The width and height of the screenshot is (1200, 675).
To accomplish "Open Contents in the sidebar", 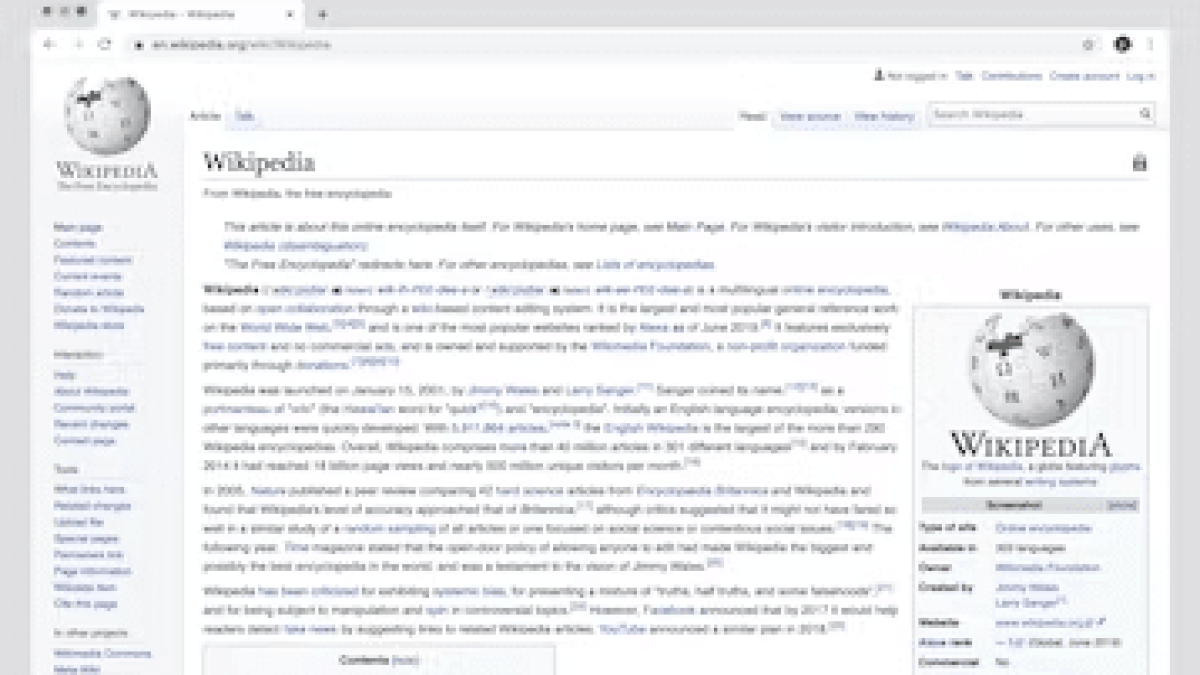I will (x=74, y=244).
